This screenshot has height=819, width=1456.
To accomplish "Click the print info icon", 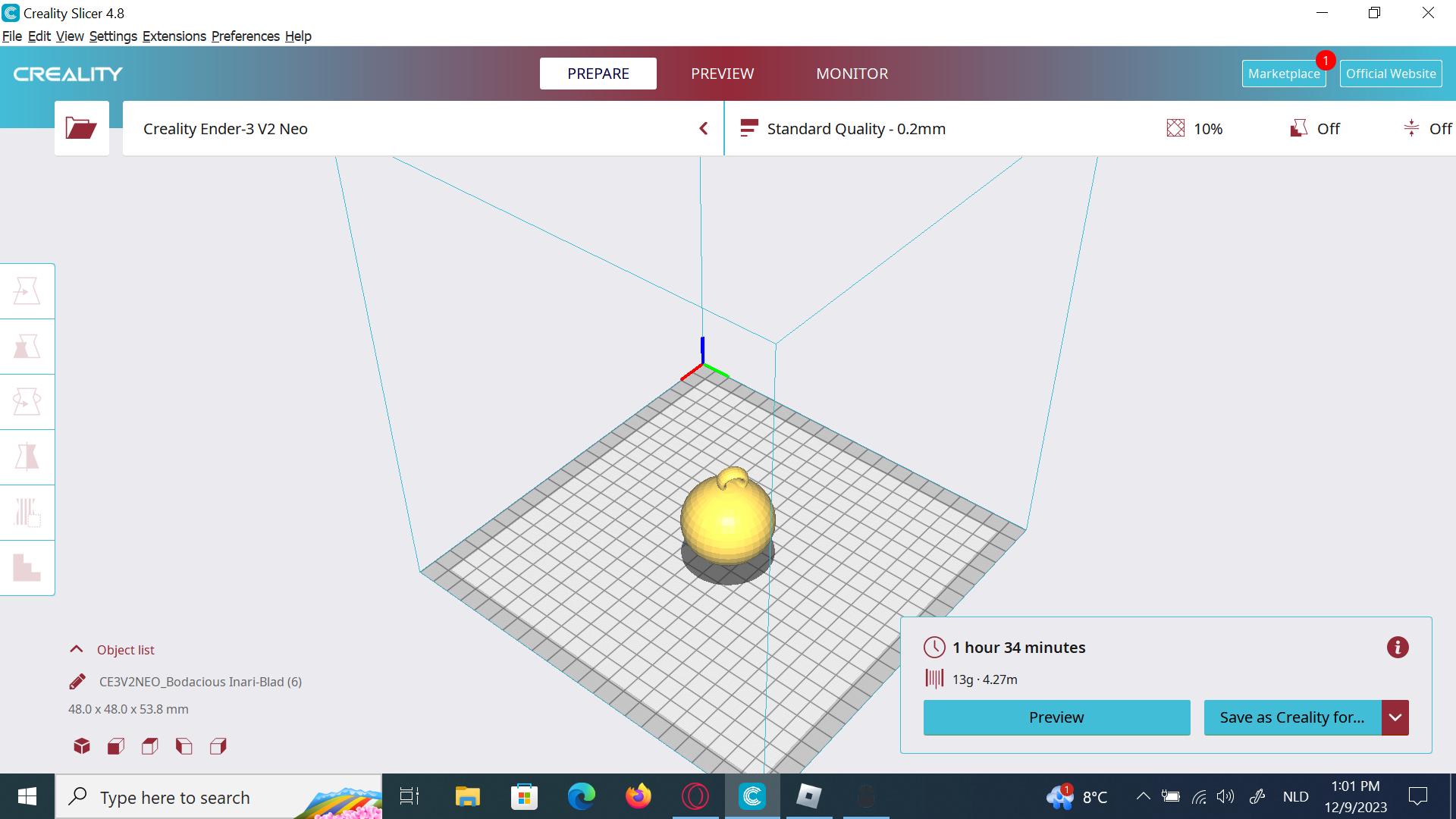I will [1397, 648].
